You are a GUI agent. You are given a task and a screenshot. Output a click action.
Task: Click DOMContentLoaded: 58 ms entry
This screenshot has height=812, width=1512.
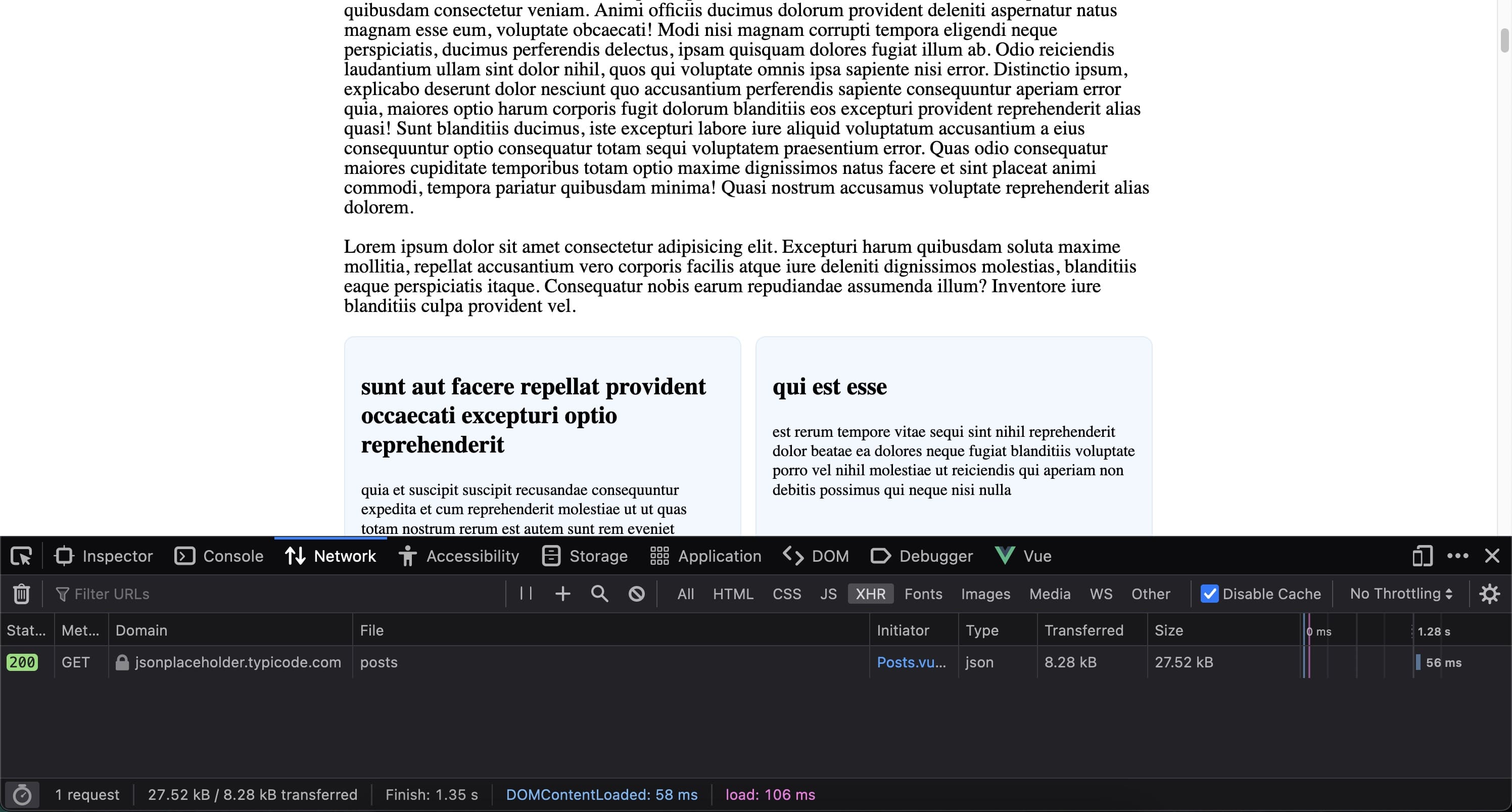pyautogui.click(x=602, y=794)
